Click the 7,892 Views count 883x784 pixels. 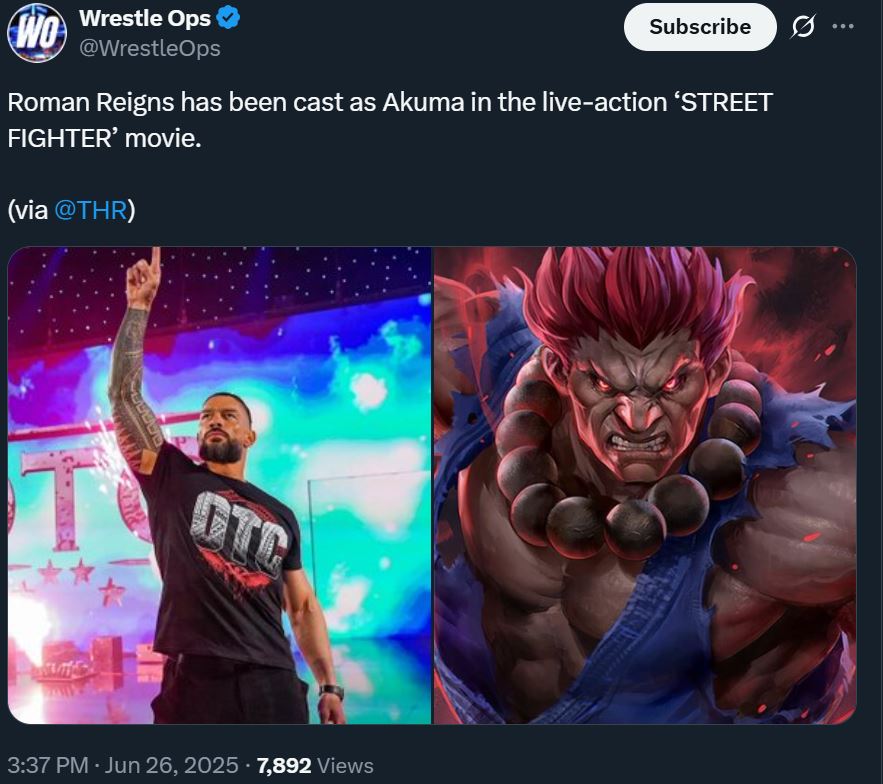click(315, 766)
